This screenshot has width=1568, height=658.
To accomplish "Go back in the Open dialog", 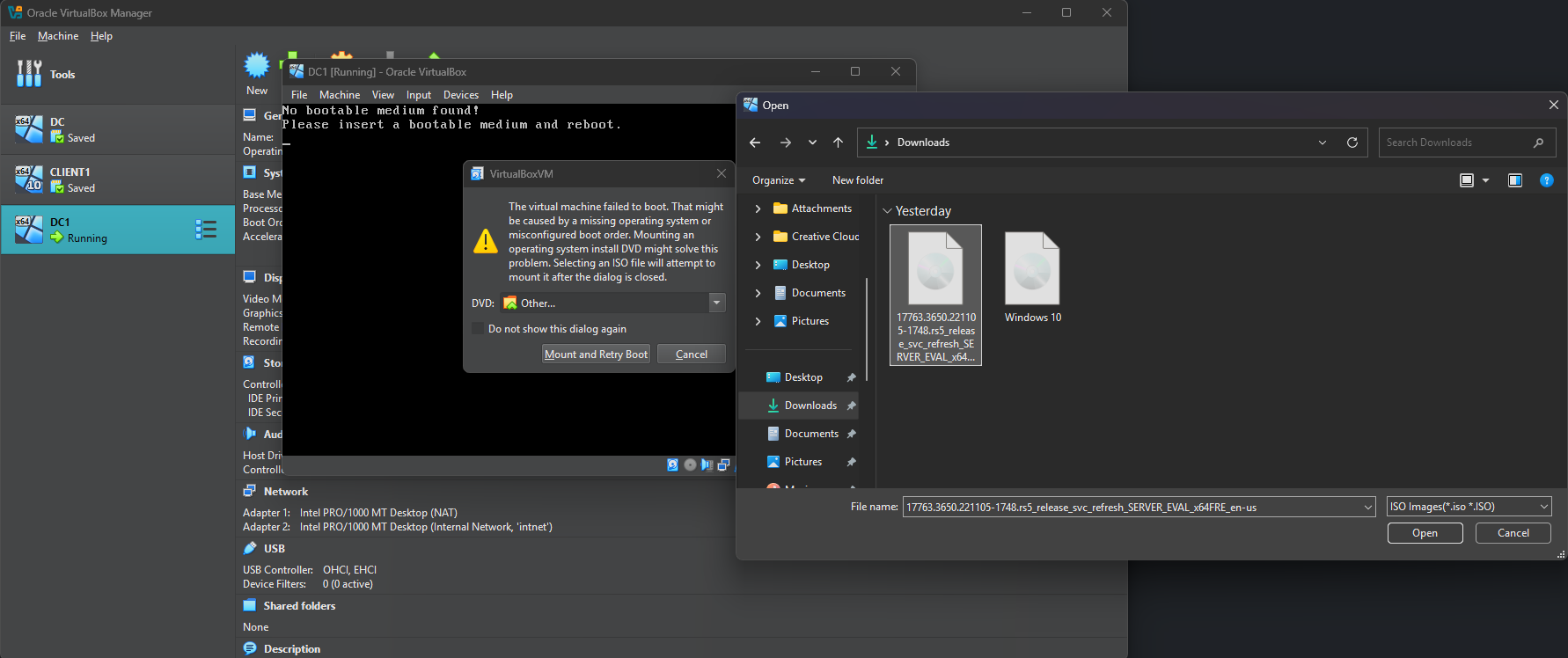I will click(755, 143).
